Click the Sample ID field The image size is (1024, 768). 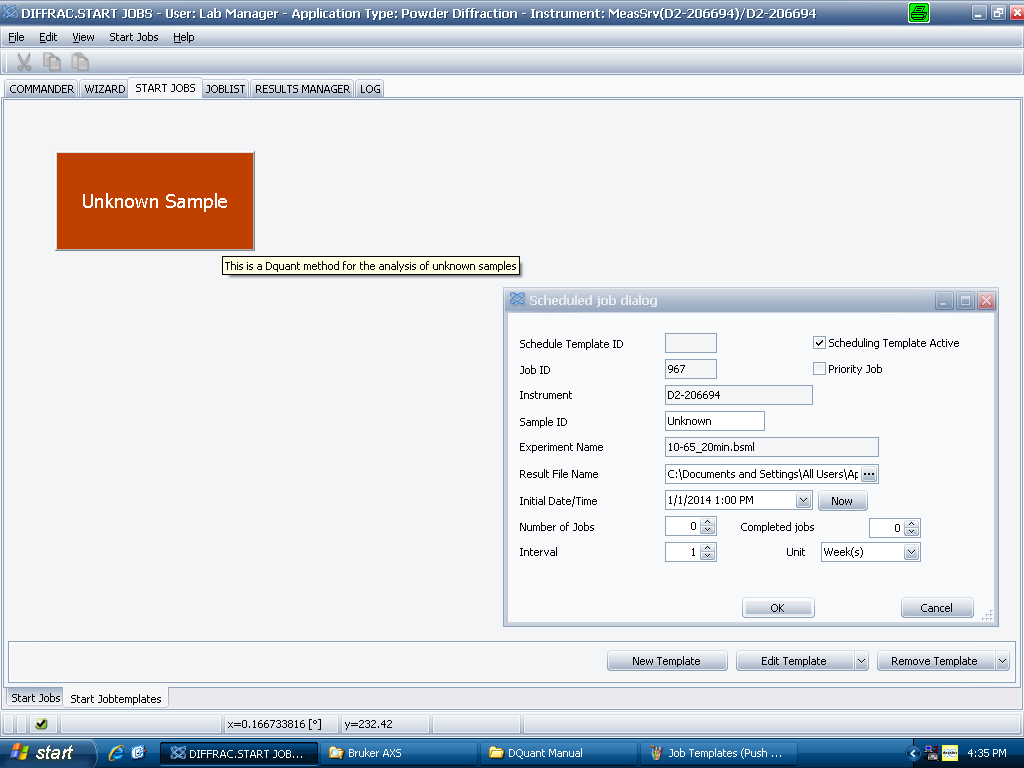point(714,421)
